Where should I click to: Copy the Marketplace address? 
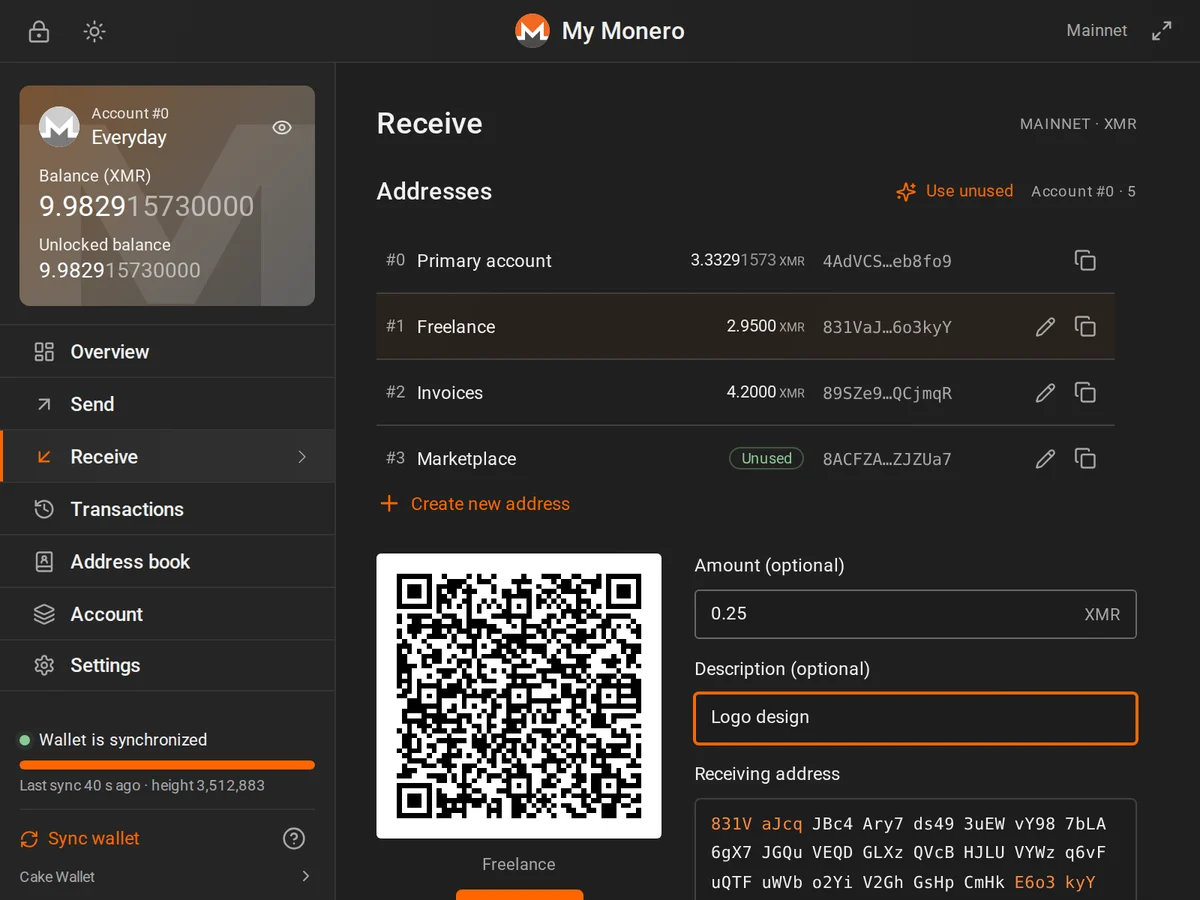click(1085, 459)
